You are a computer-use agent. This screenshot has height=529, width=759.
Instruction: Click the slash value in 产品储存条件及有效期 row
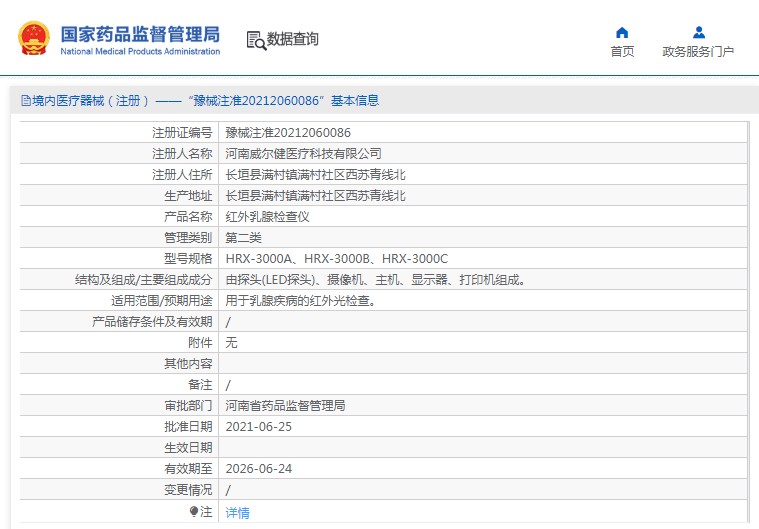pyautogui.click(x=228, y=322)
